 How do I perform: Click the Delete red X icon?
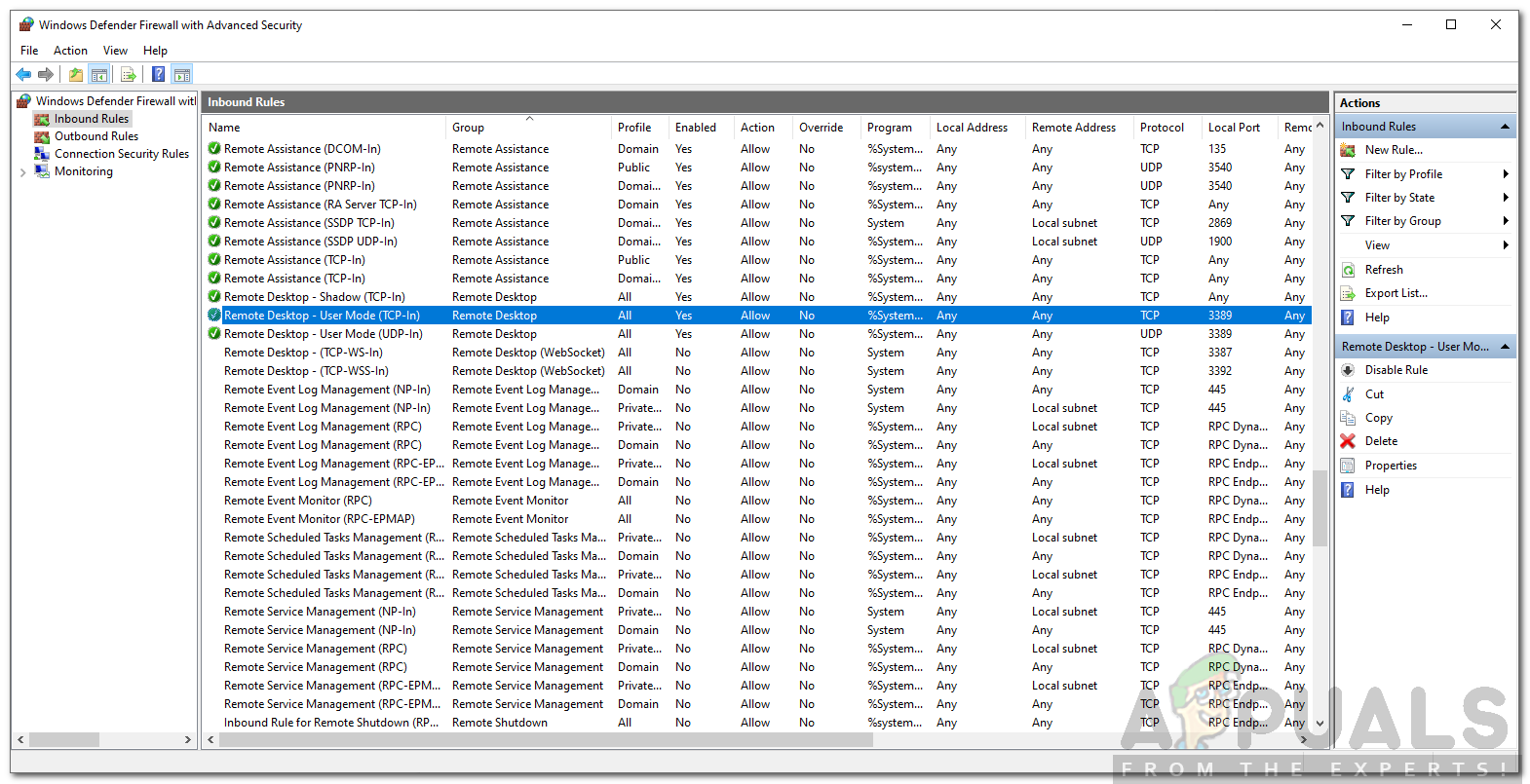click(1348, 441)
